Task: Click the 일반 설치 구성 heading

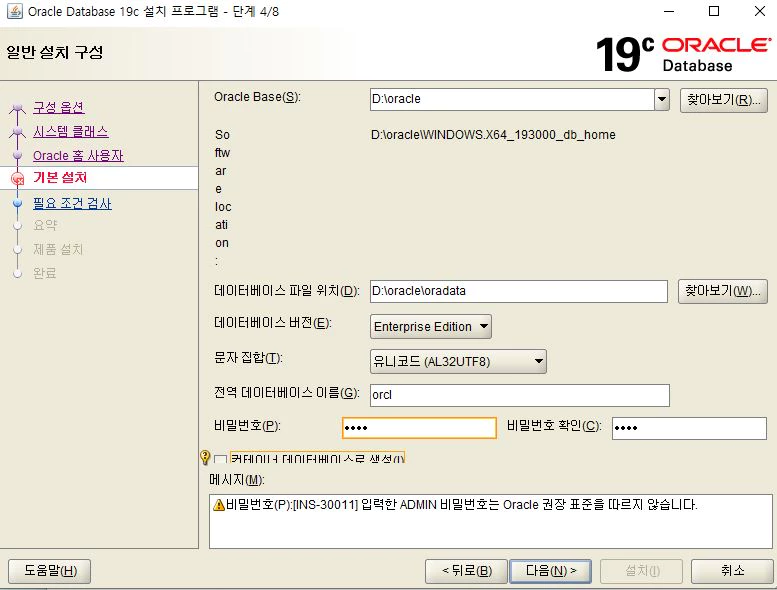Action: pos(55,53)
